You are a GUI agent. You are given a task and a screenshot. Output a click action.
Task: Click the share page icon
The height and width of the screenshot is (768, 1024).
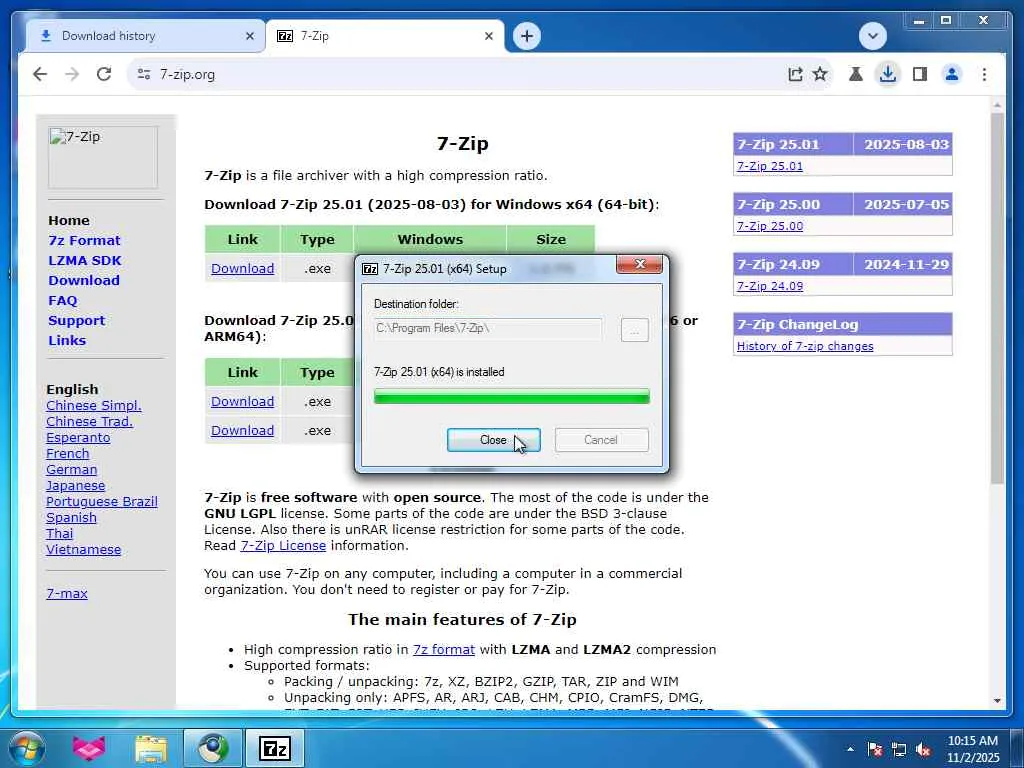point(795,74)
